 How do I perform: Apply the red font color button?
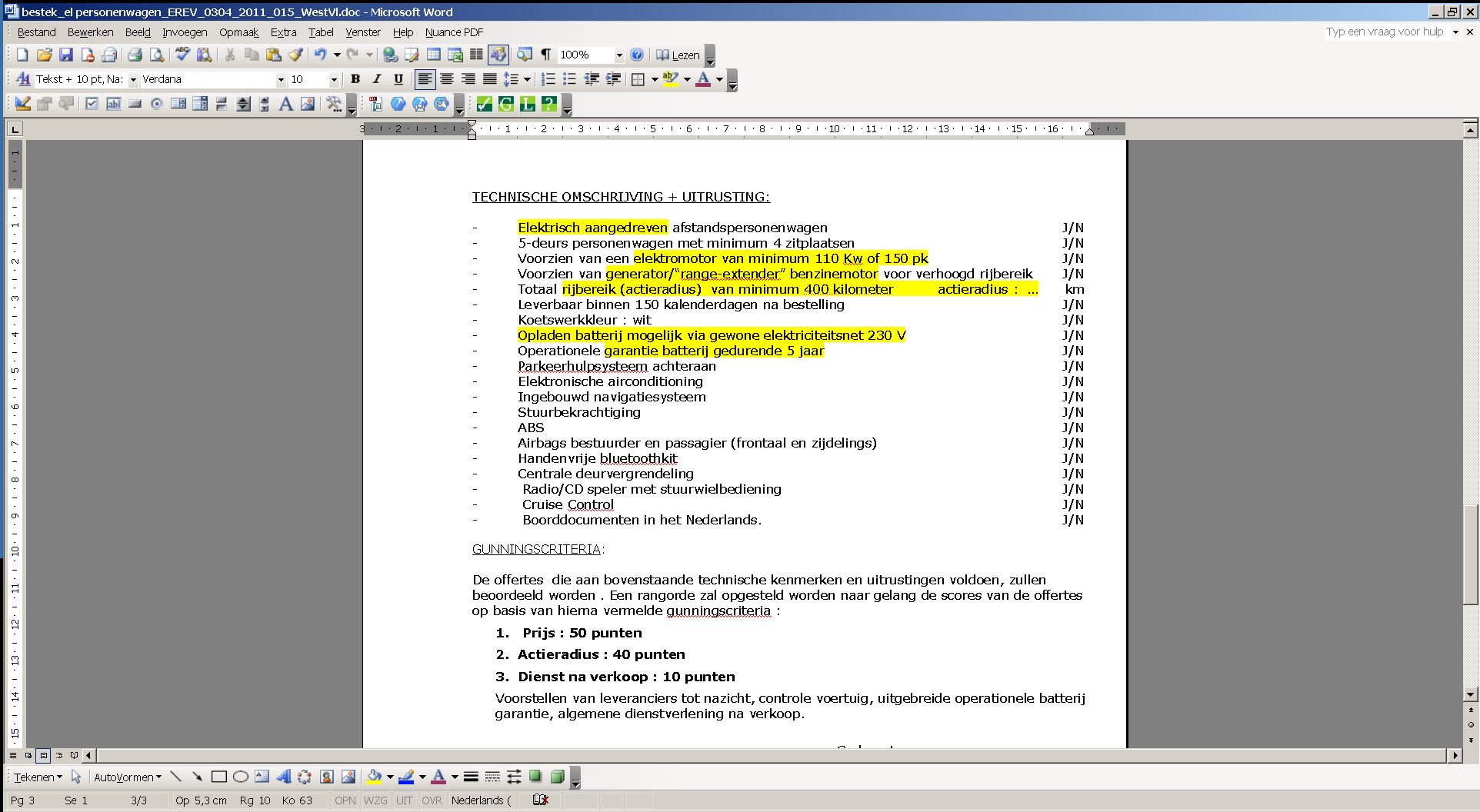point(703,79)
